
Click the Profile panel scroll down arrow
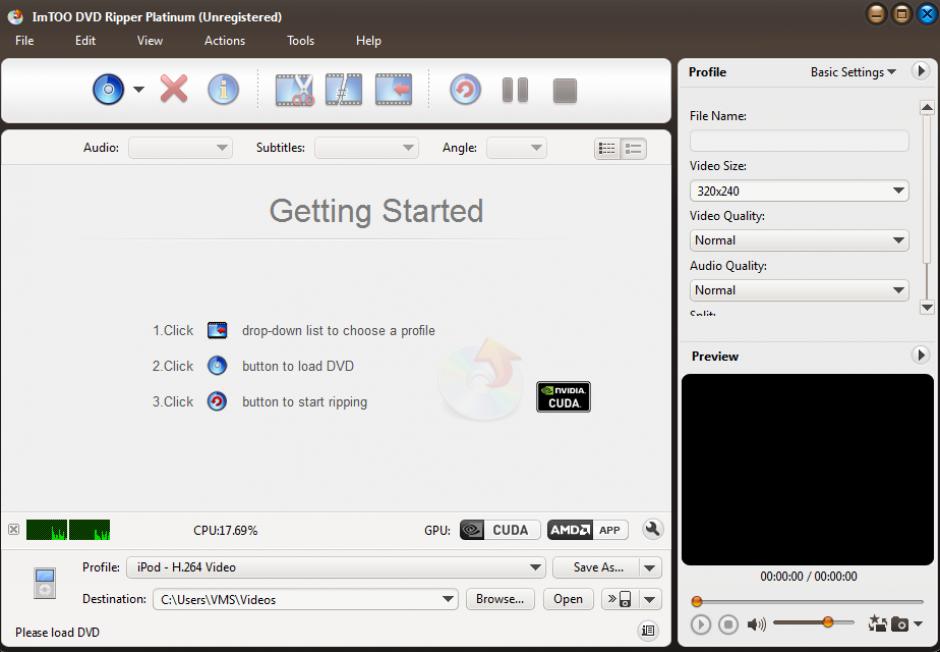[x=927, y=307]
